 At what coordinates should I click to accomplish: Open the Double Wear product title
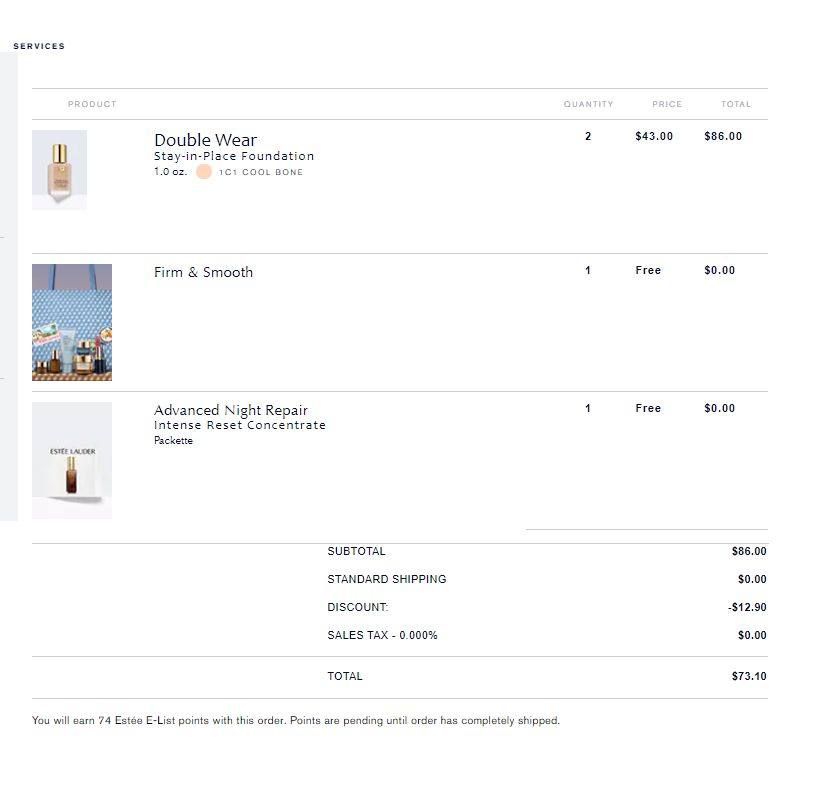(205, 140)
